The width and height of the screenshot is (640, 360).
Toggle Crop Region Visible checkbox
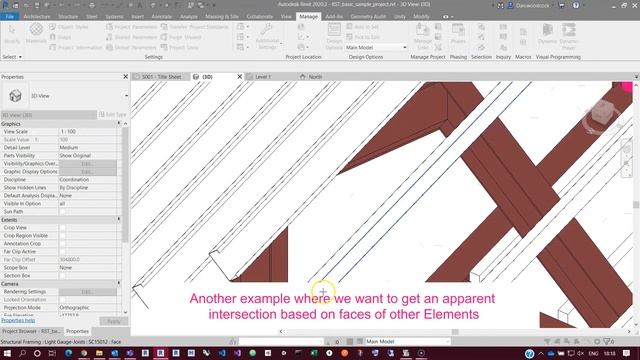click(62, 236)
